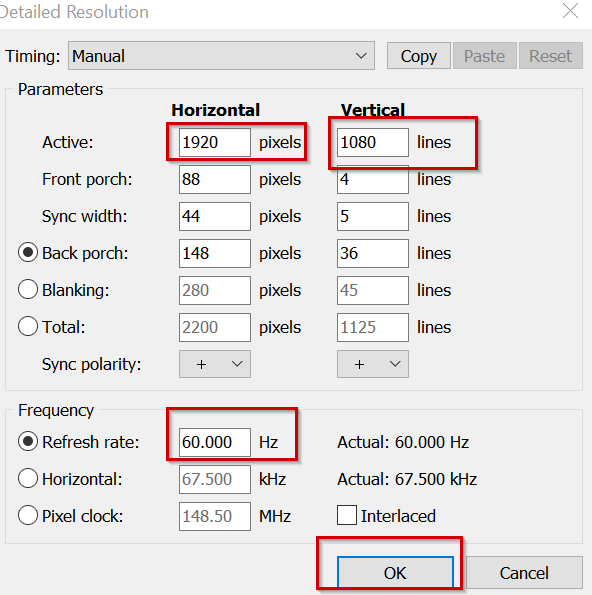Select the Total radio button
The height and width of the screenshot is (595, 592).
pos(28,326)
